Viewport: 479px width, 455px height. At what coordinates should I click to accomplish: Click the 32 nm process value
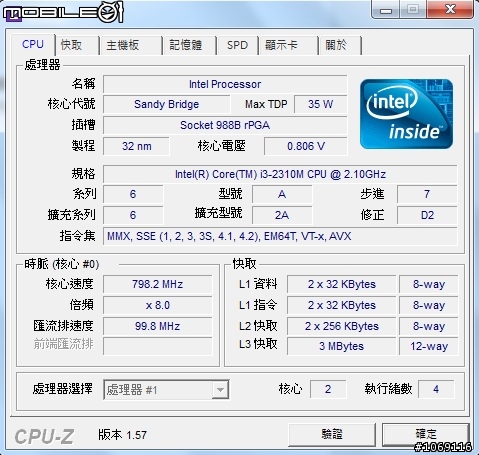(137, 146)
